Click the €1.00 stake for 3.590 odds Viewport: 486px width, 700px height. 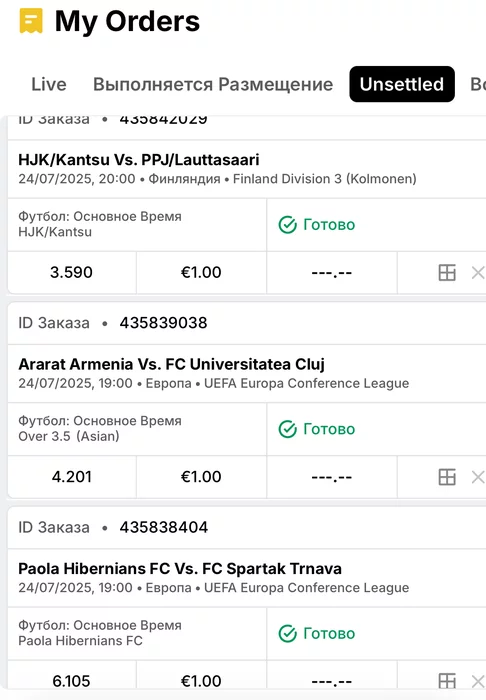(x=201, y=272)
